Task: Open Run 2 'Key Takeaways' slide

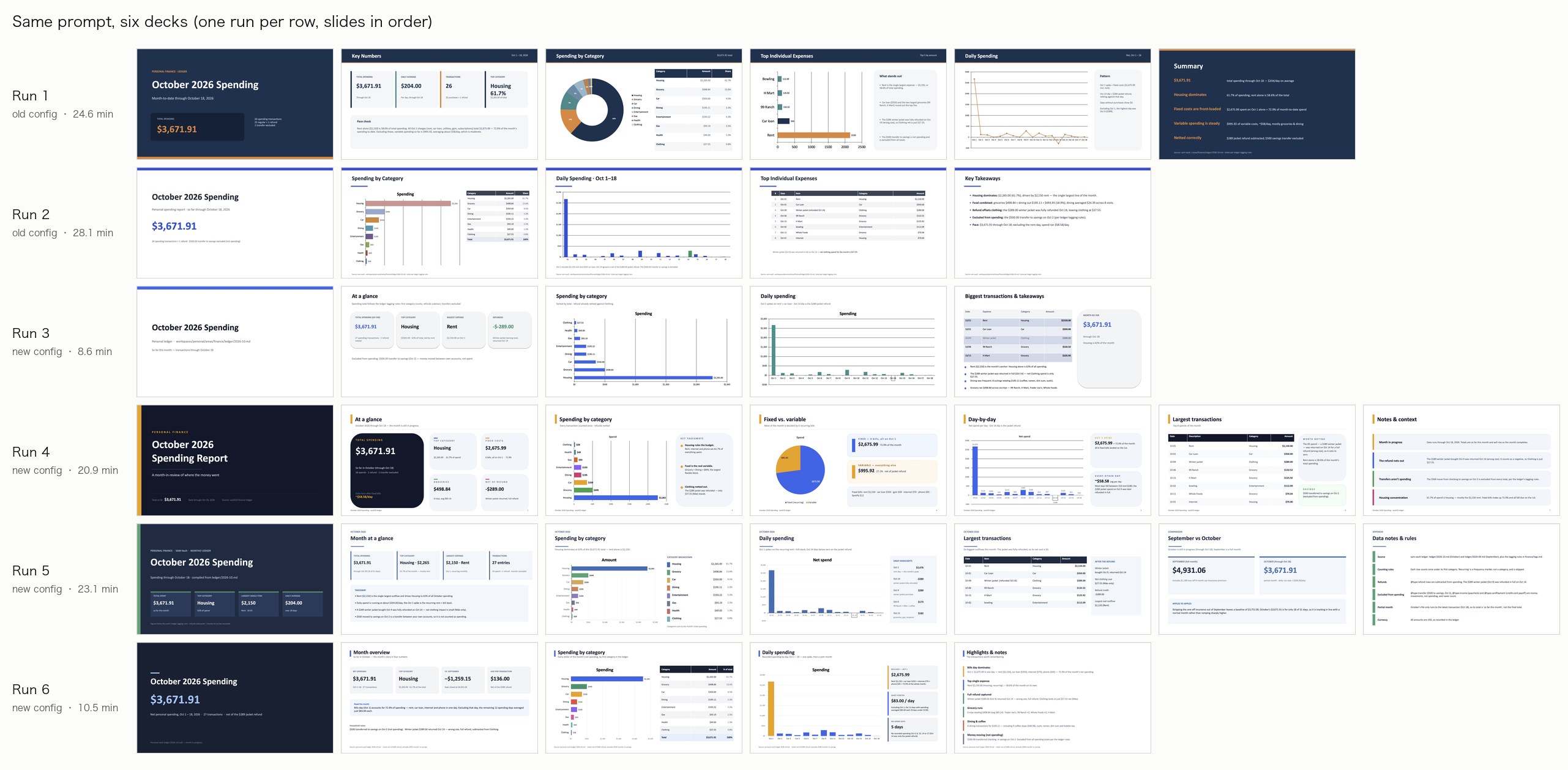Action: pyautogui.click(x=1053, y=223)
